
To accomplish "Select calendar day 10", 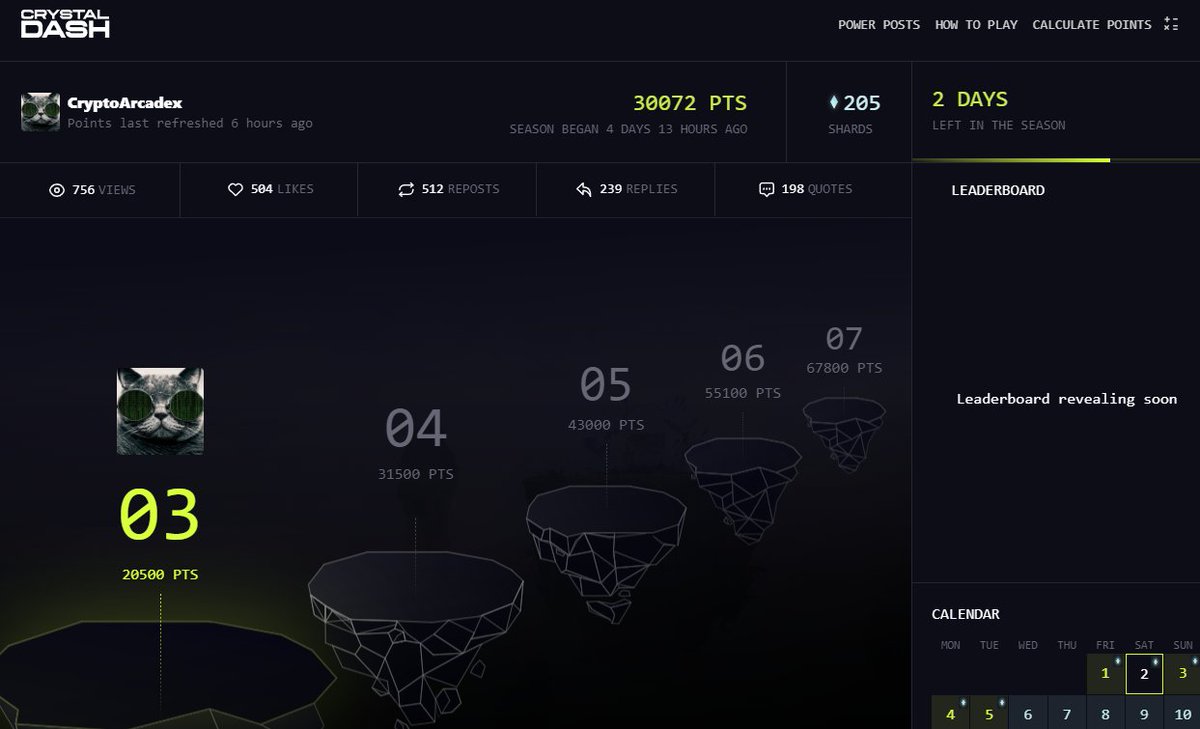I will [1183, 713].
